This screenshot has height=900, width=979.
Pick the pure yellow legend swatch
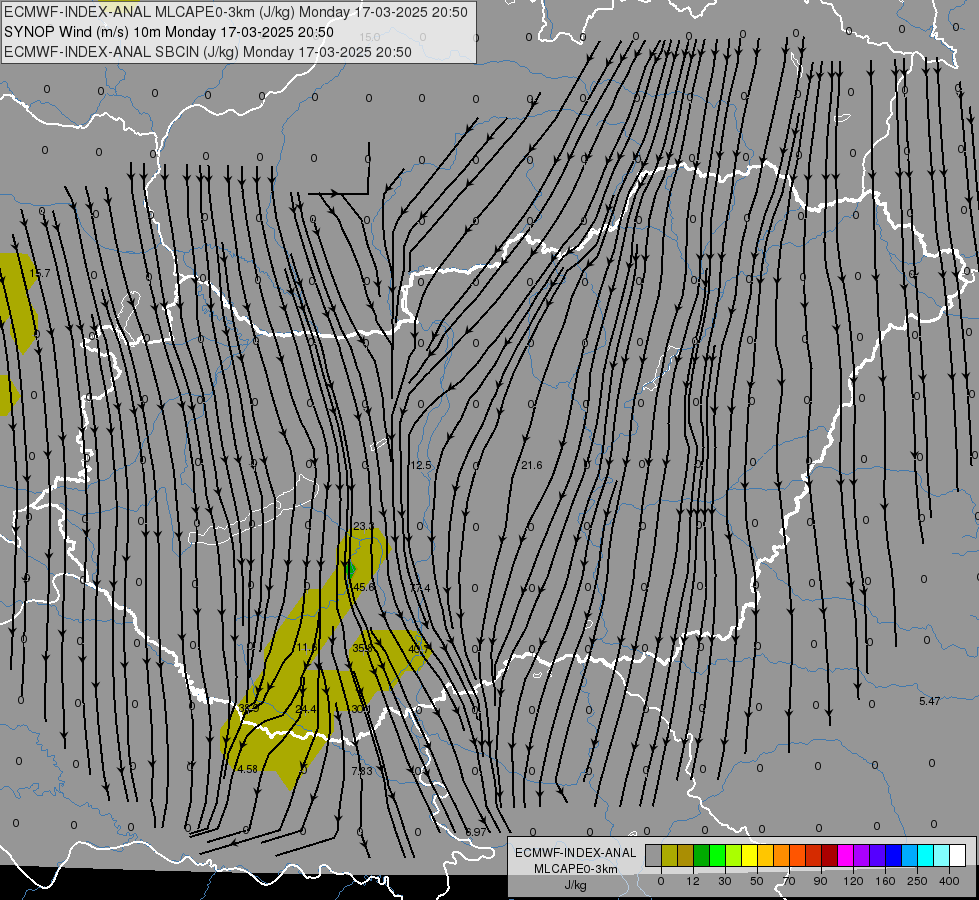click(x=749, y=855)
